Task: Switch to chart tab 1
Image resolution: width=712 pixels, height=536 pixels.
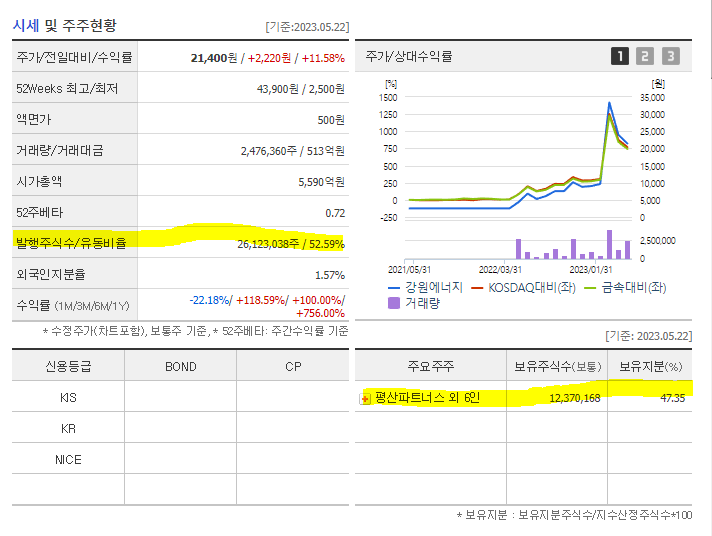Action: [620, 56]
